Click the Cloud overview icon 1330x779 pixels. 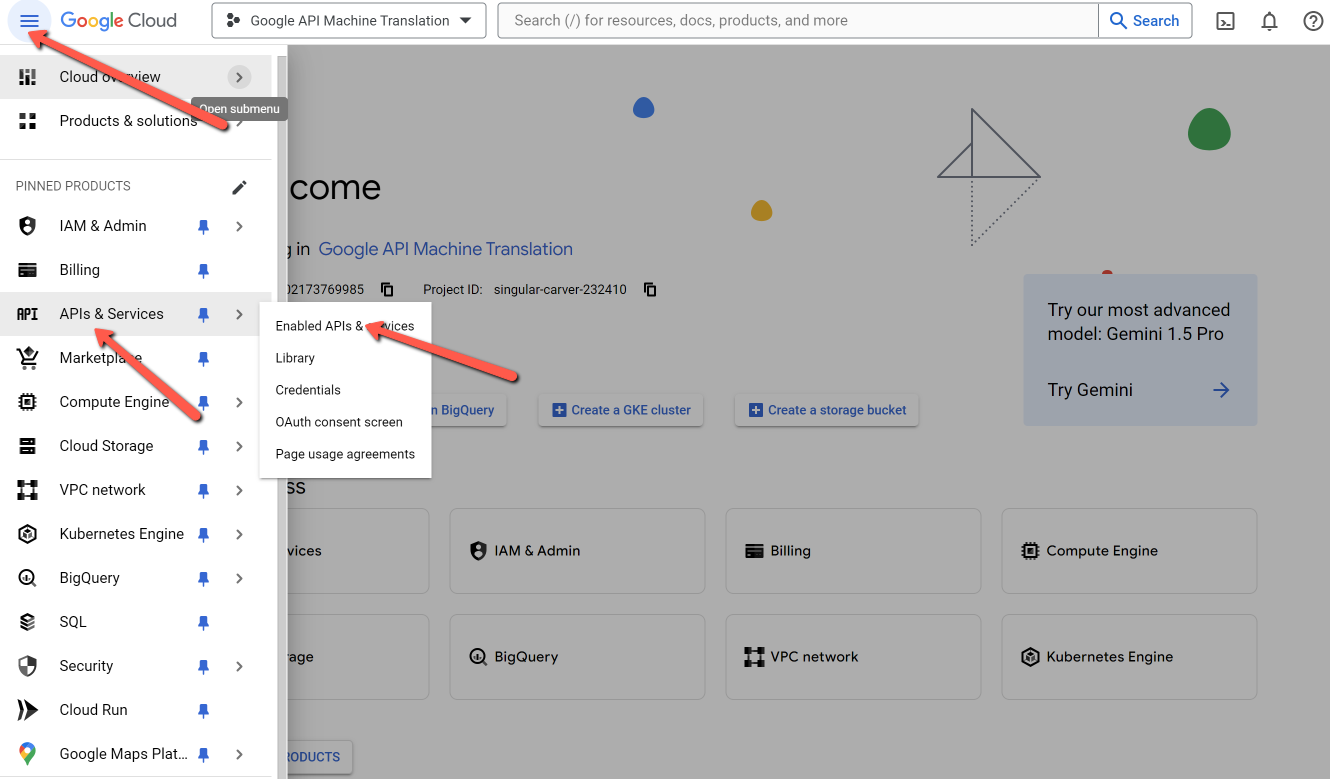(x=28, y=77)
